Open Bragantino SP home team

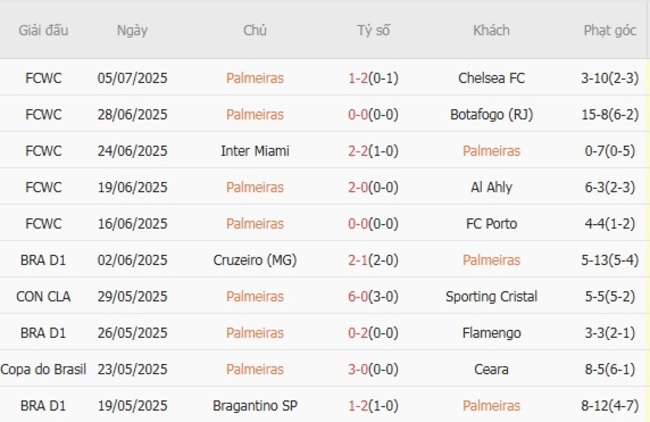[x=255, y=406]
